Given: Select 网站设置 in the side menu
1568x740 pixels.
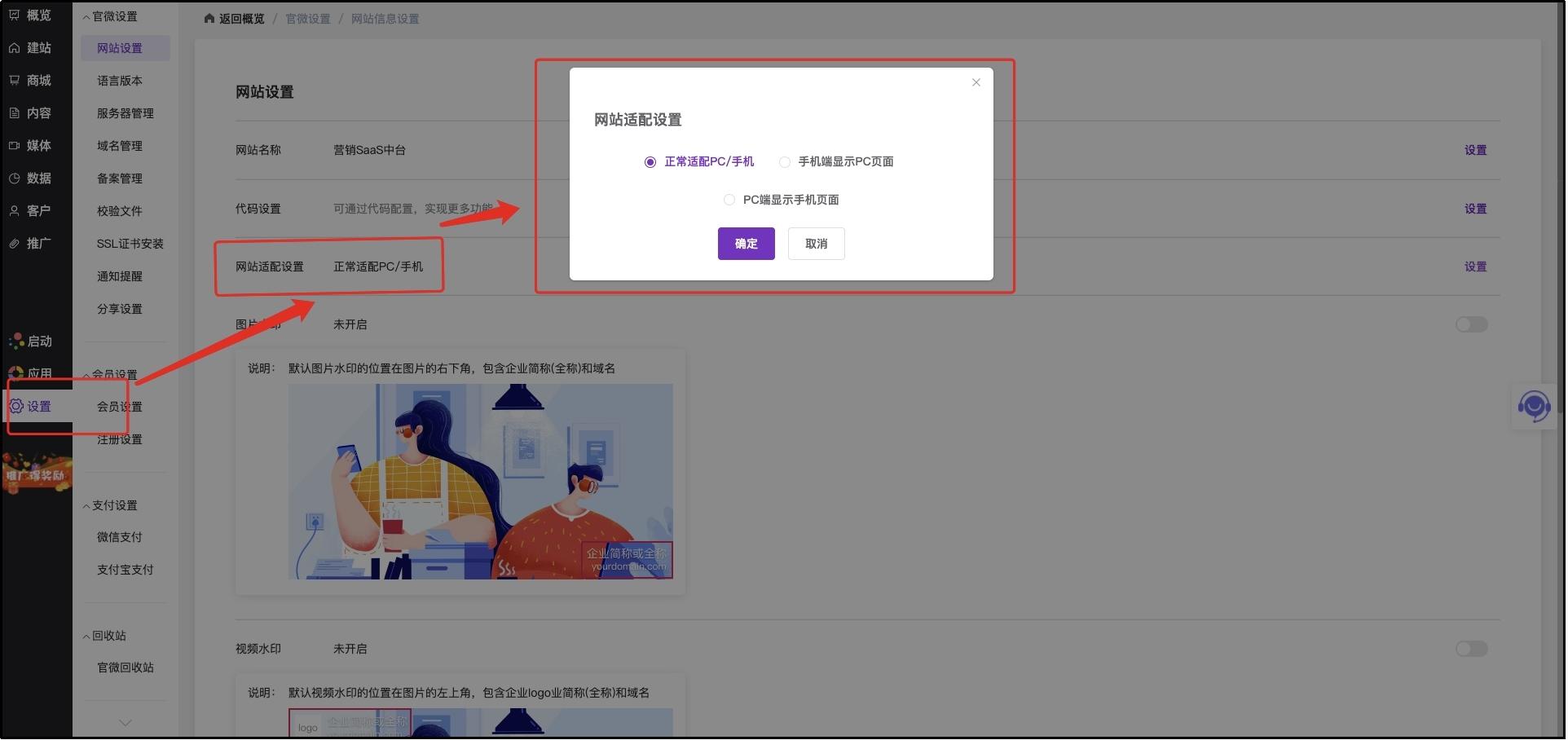Looking at the screenshot, I should pyautogui.click(x=126, y=48).
